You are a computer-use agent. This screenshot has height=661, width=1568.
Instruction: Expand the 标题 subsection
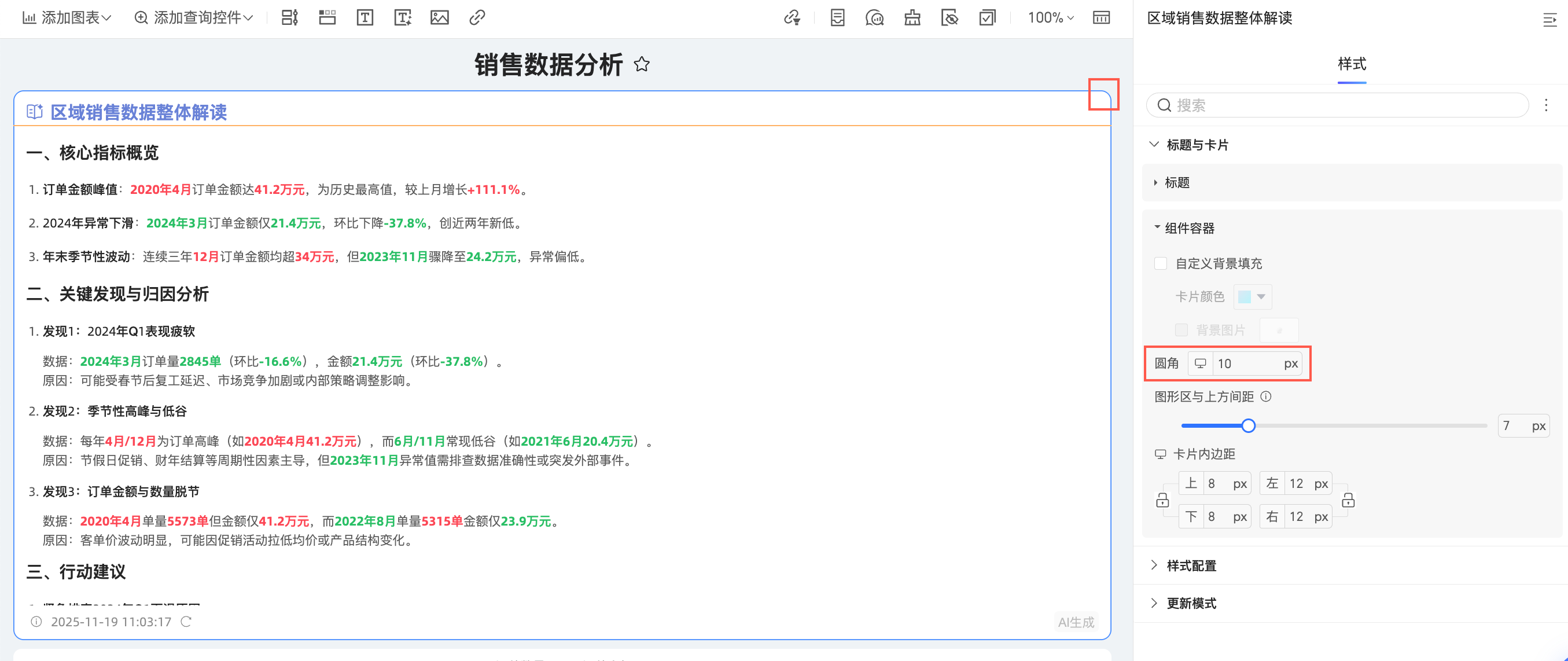click(1176, 182)
